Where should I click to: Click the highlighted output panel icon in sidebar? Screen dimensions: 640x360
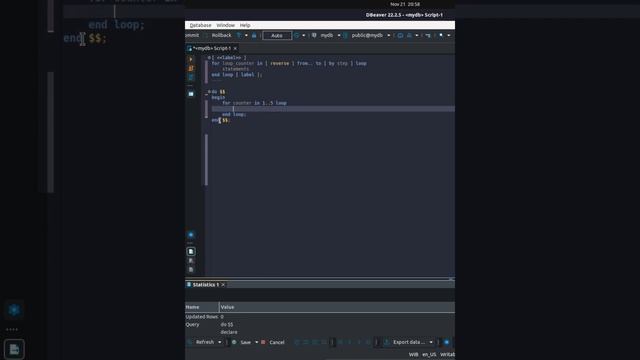[191, 251]
